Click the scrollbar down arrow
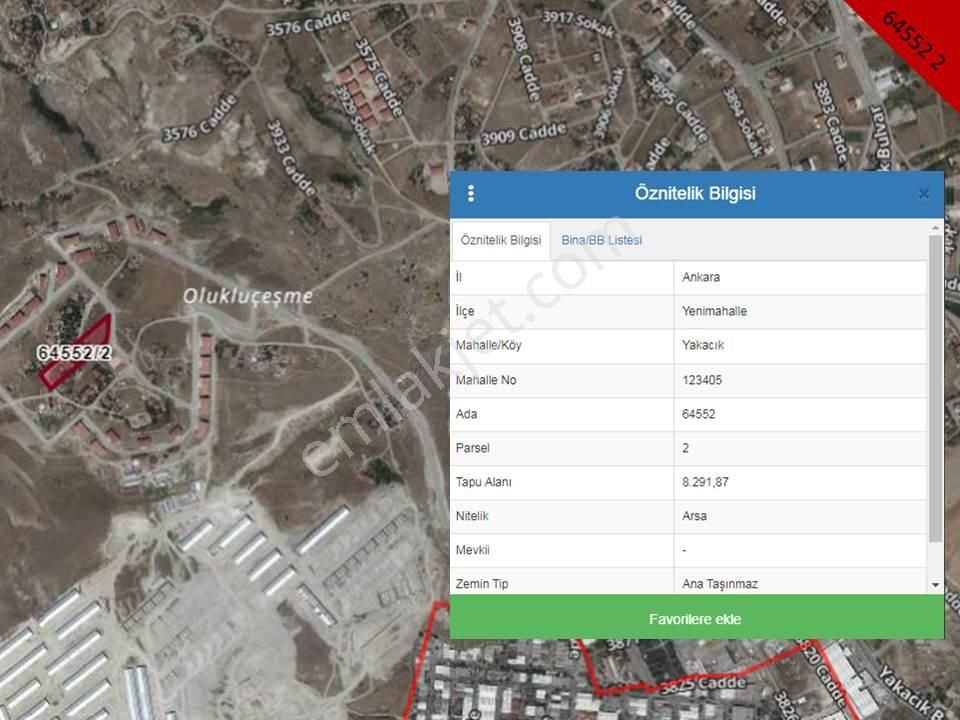960x720 pixels. point(935,585)
